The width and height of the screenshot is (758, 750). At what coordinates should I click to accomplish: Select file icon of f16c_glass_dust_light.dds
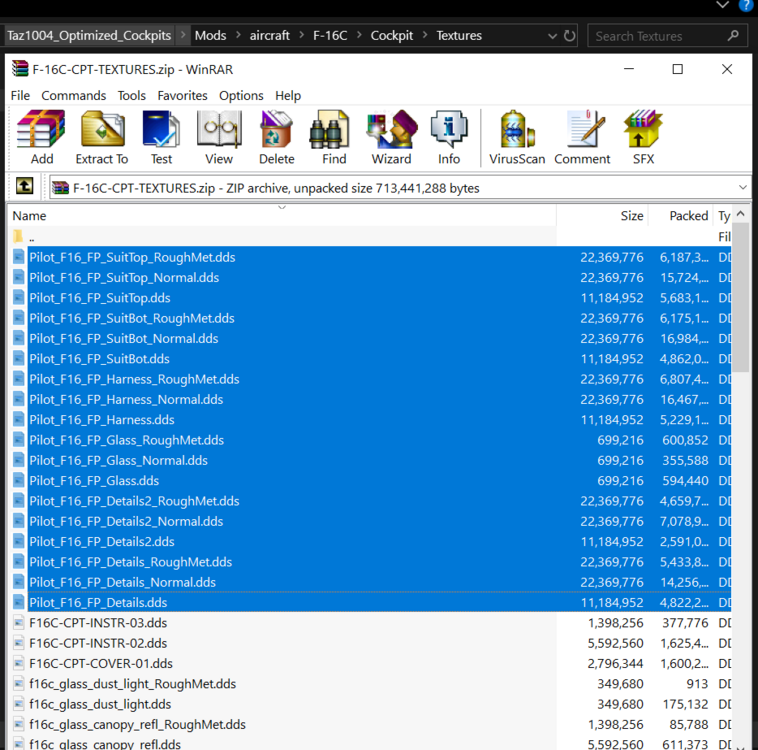click(x=18, y=704)
